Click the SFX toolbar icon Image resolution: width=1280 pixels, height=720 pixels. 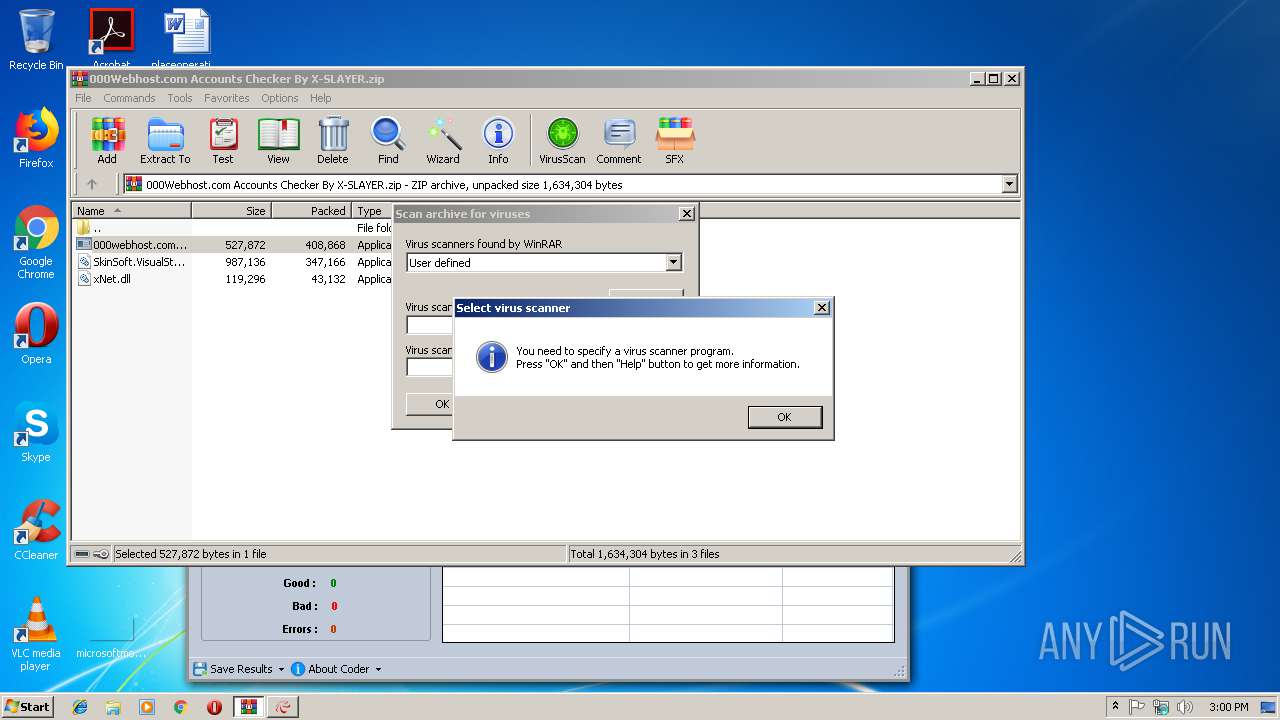675,140
